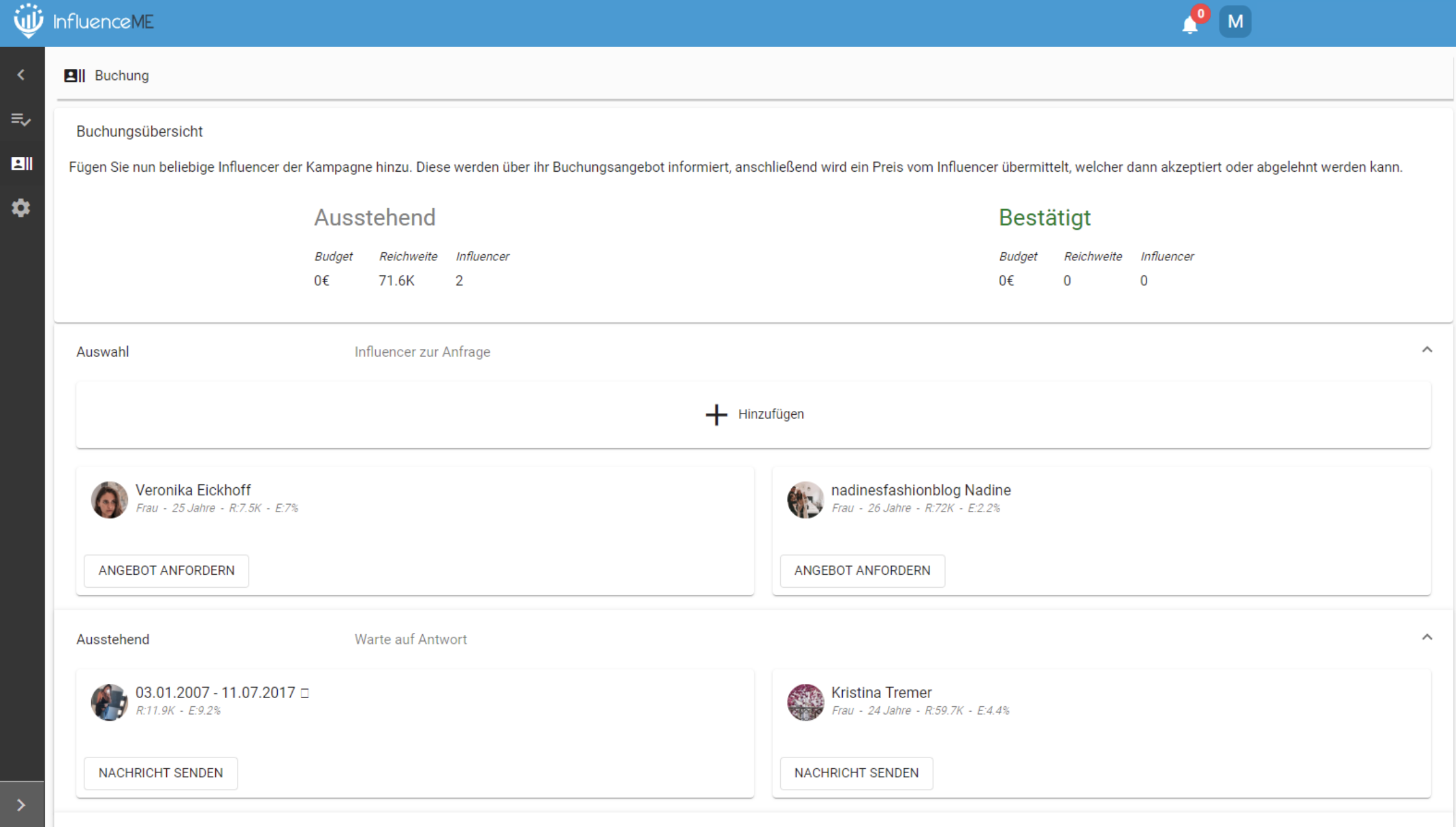This screenshot has height=827, width=1456.
Task: Send message to Kristina Tremer
Action: [x=856, y=773]
